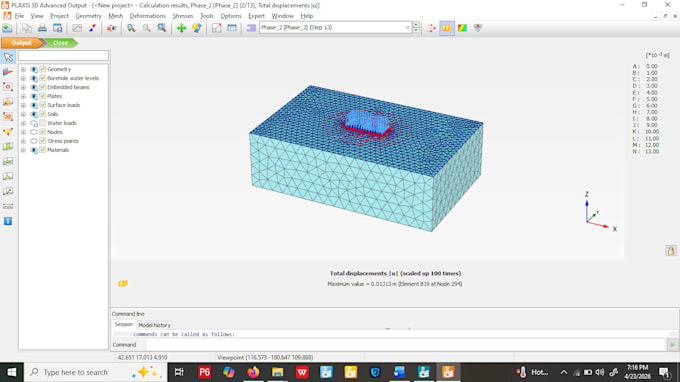The height and width of the screenshot is (382, 680).
Task: Toggle the Embedded beams checkbox
Action: click(42, 87)
